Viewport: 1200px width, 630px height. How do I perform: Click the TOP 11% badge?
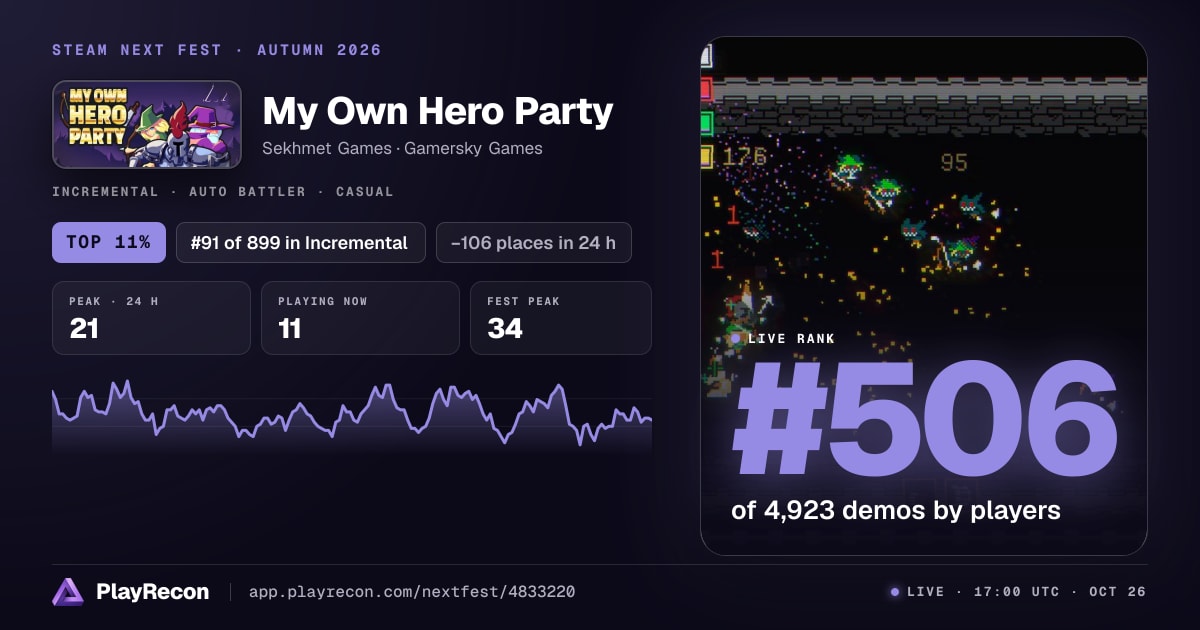[109, 242]
